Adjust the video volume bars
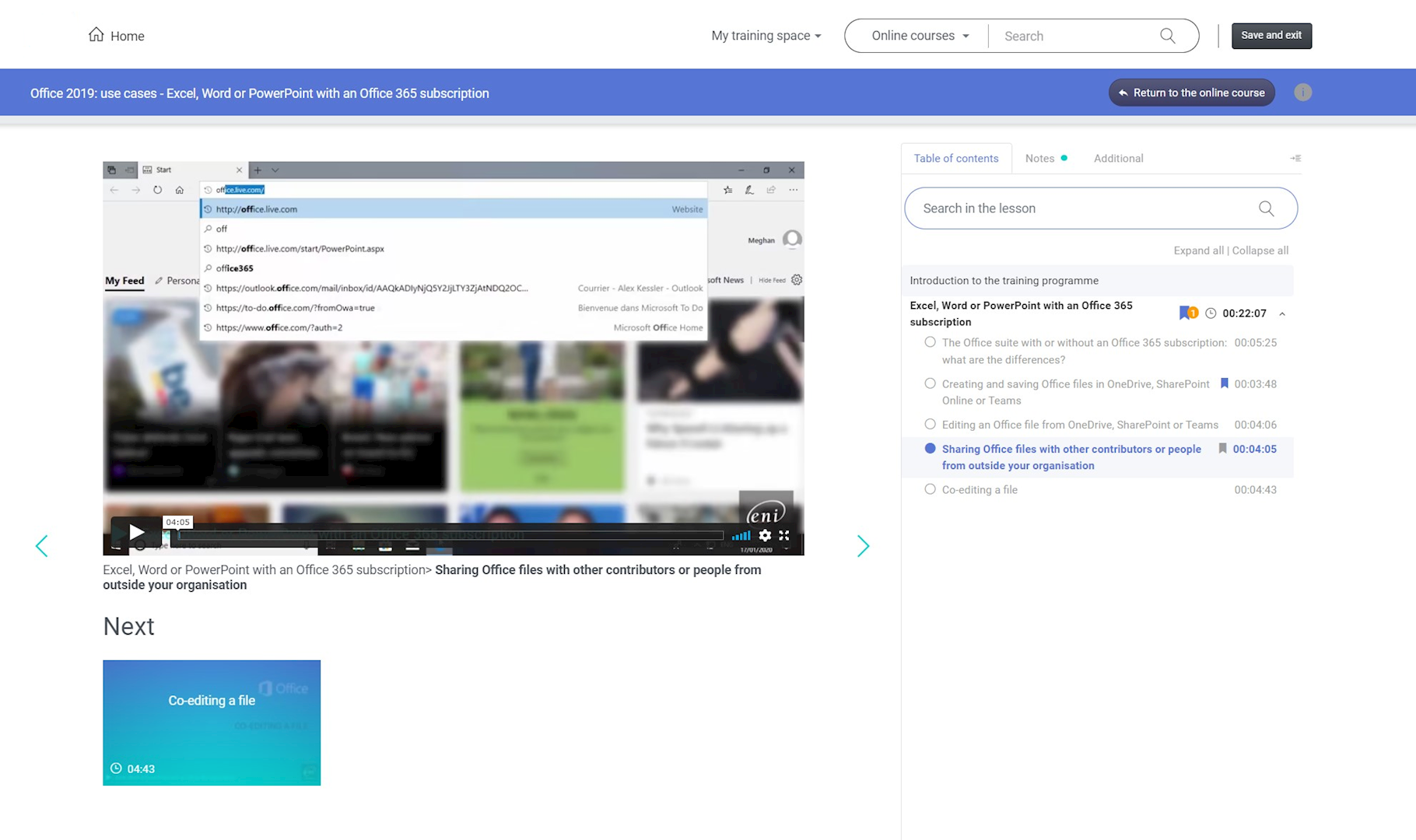 click(741, 535)
